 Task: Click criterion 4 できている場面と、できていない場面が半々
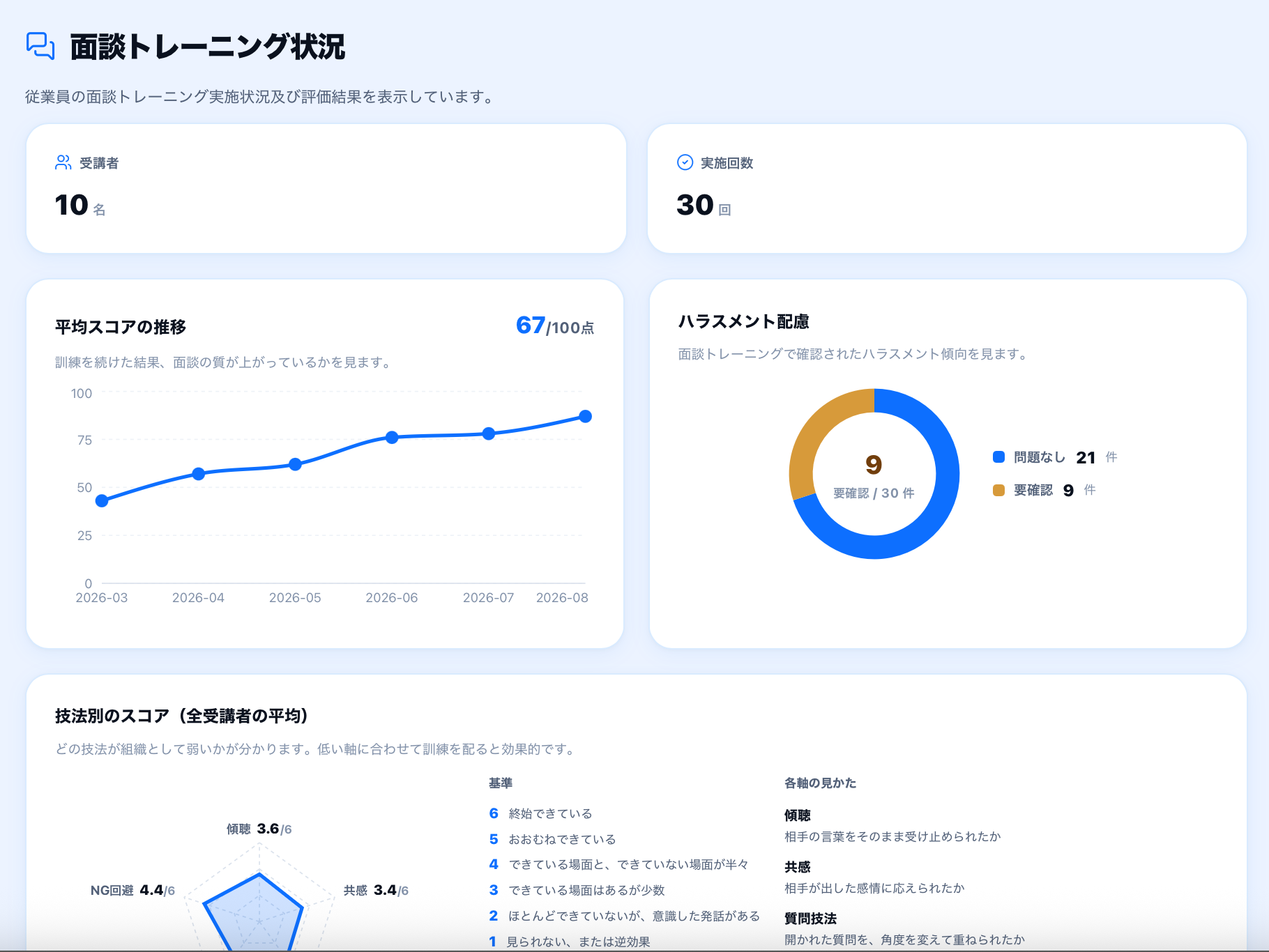(619, 864)
